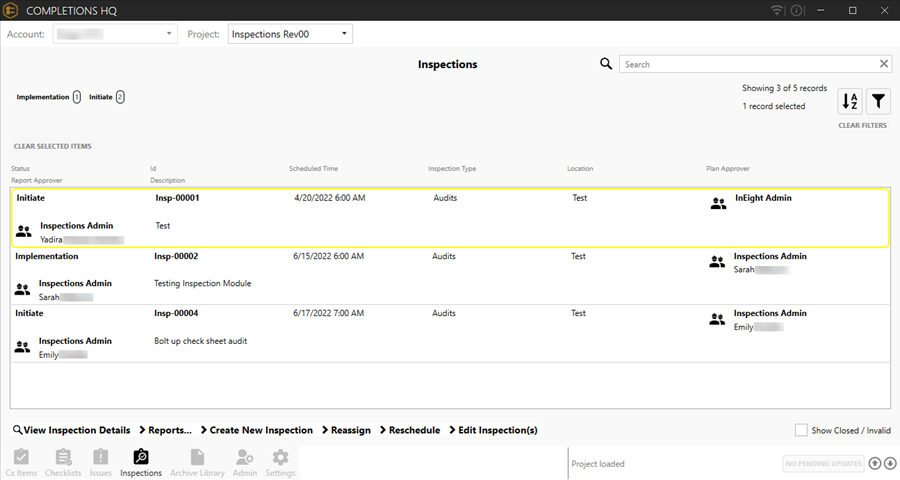The image size is (900, 480).
Task: Enable Show Closed / Invalid checkbox
Action: point(801,430)
